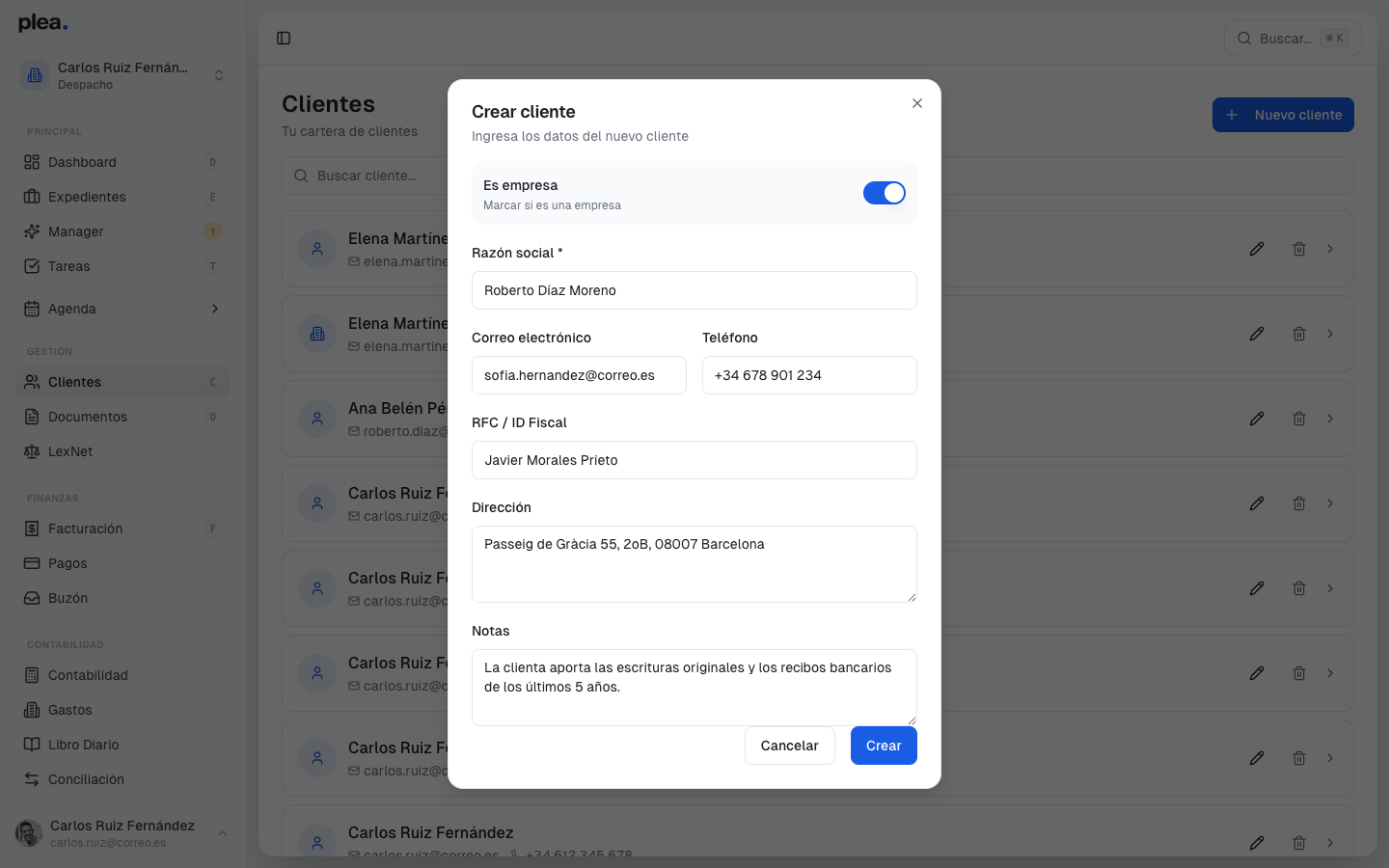Click the Agenda calendar icon

pyautogui.click(x=32, y=309)
